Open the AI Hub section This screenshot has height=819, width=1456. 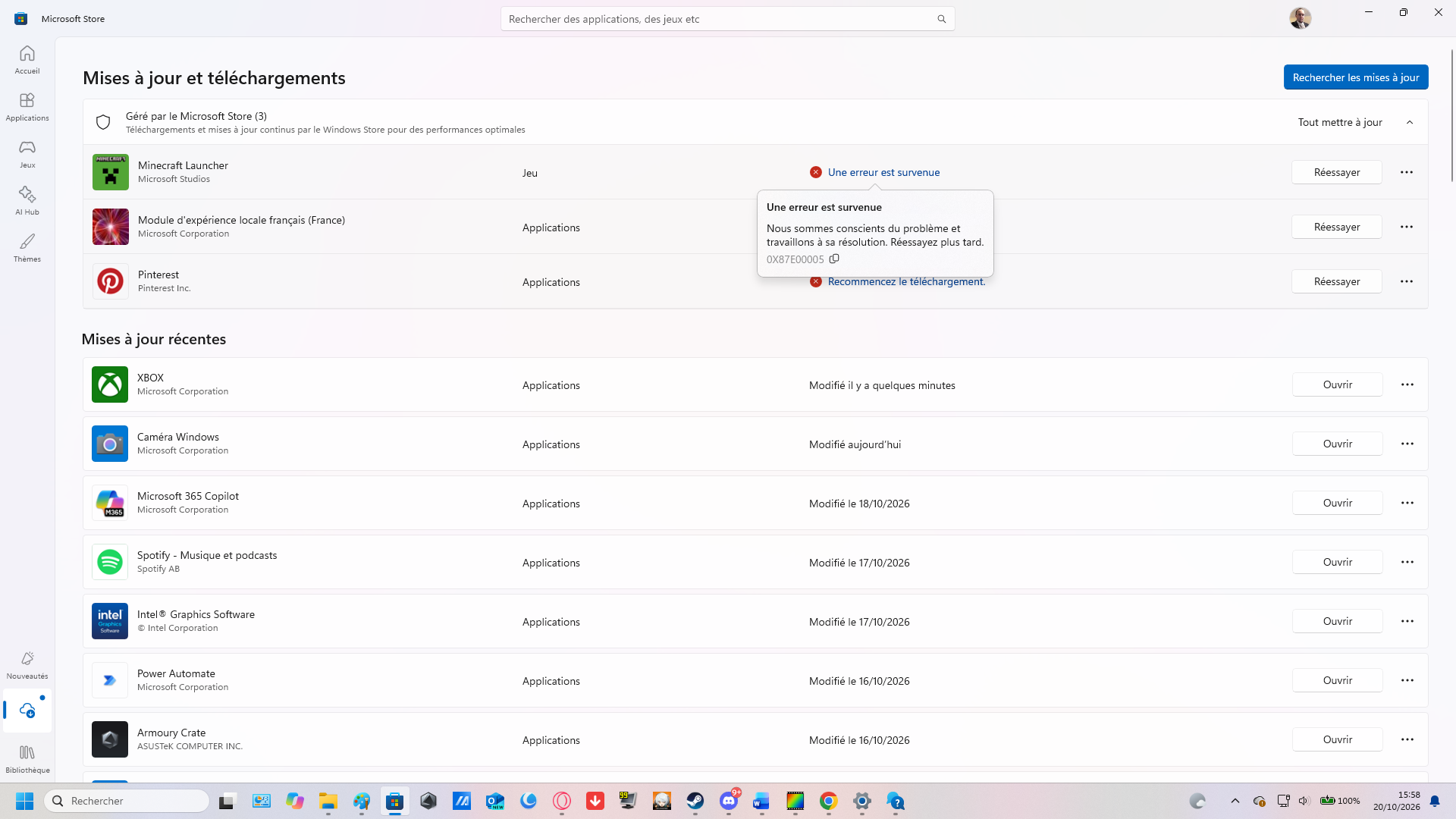point(27,201)
